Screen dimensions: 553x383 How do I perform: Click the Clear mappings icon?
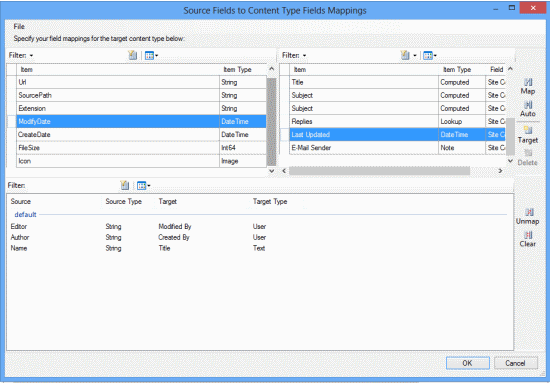pos(528,239)
